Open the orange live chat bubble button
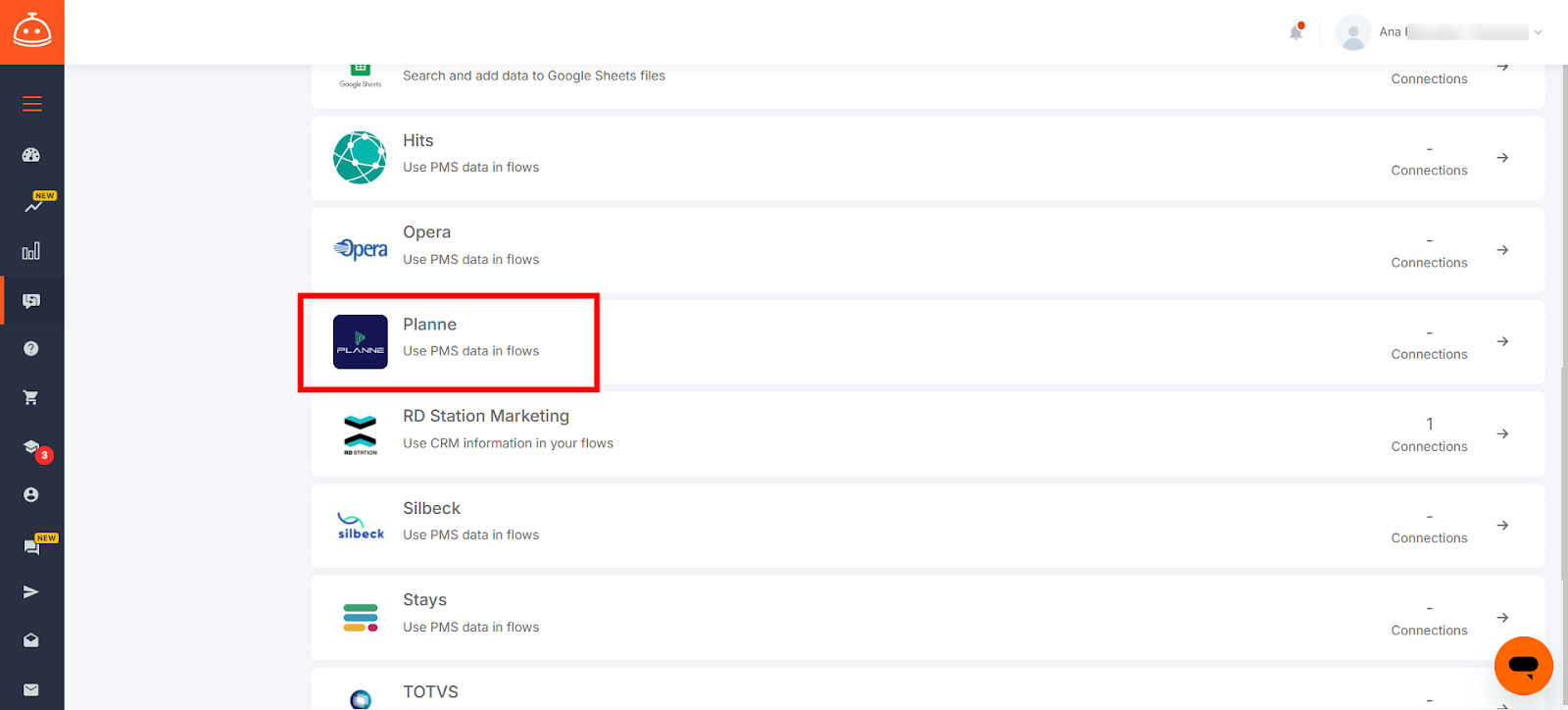 point(1523,666)
